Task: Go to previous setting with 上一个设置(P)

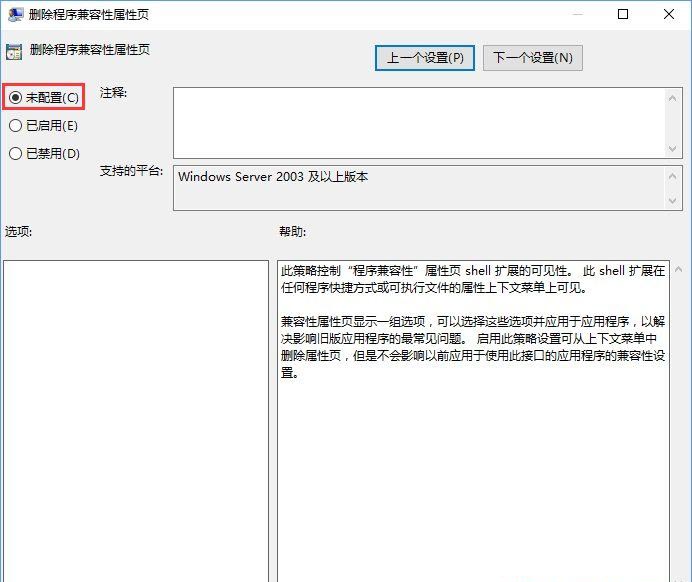Action: pos(425,57)
